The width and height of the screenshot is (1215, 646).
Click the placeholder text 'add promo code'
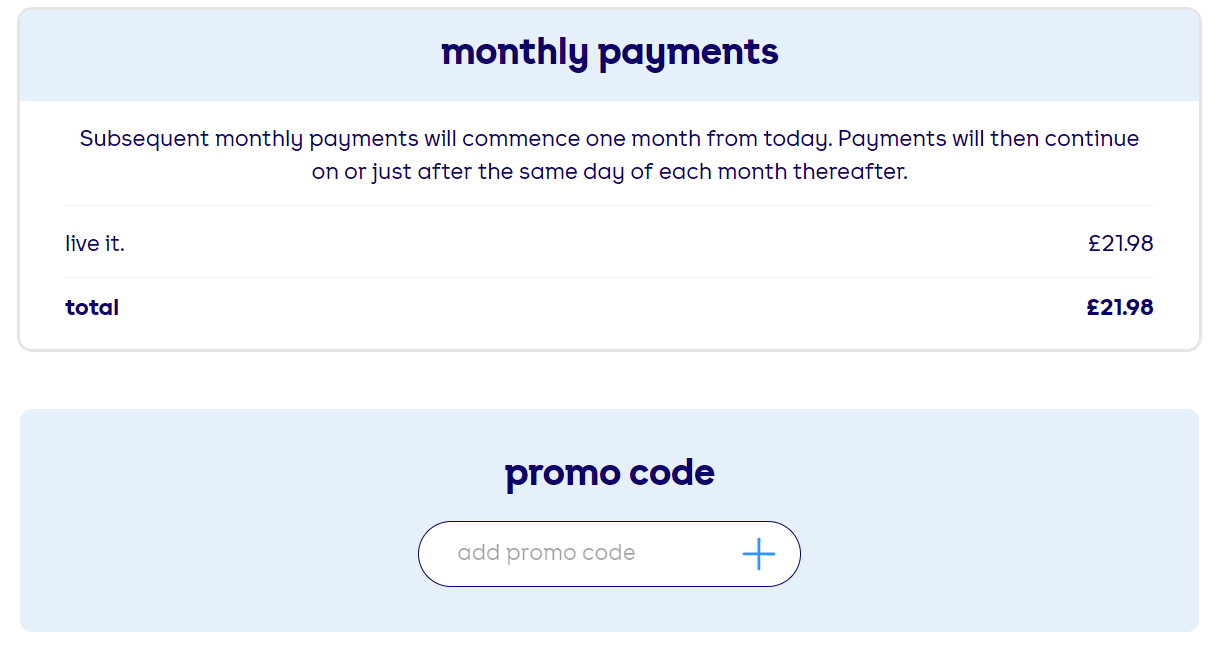(x=548, y=553)
